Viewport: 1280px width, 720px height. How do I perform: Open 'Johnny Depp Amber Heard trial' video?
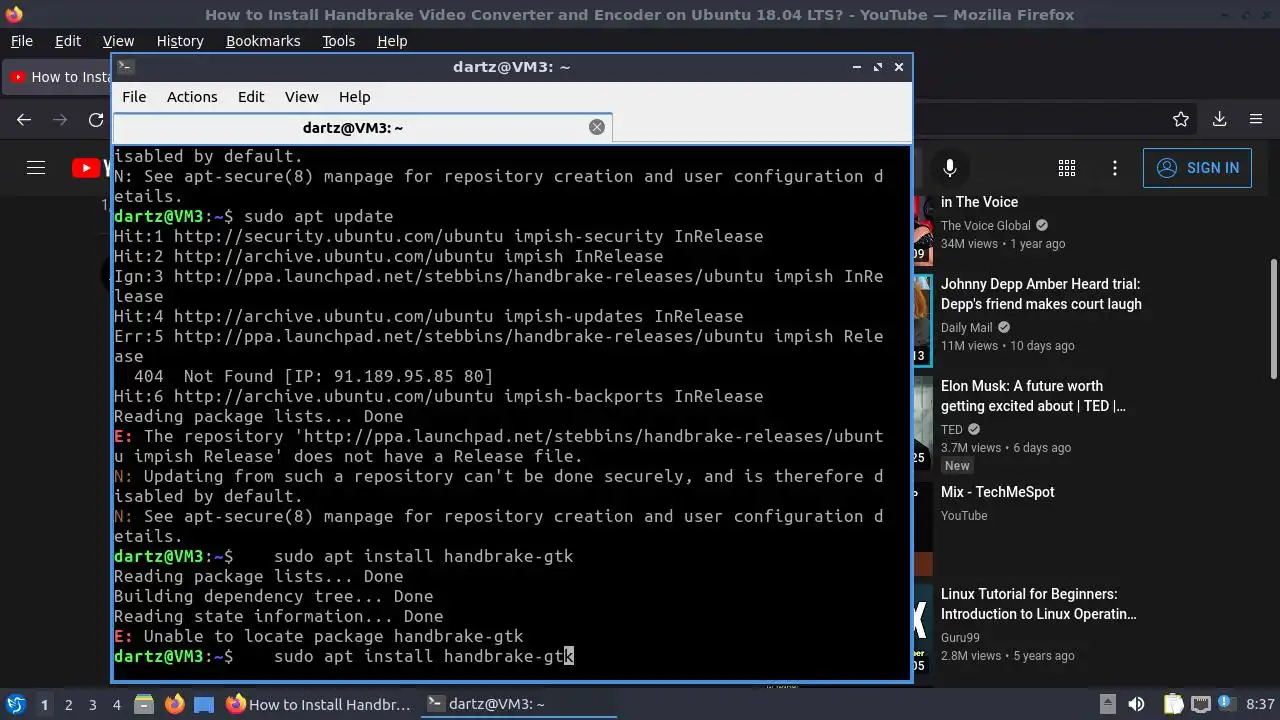click(x=1041, y=294)
